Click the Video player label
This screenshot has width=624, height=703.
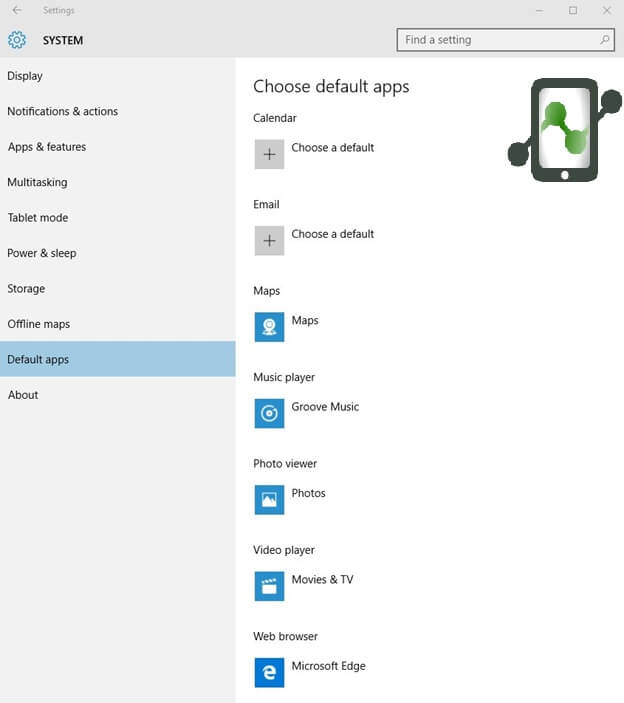click(x=284, y=550)
